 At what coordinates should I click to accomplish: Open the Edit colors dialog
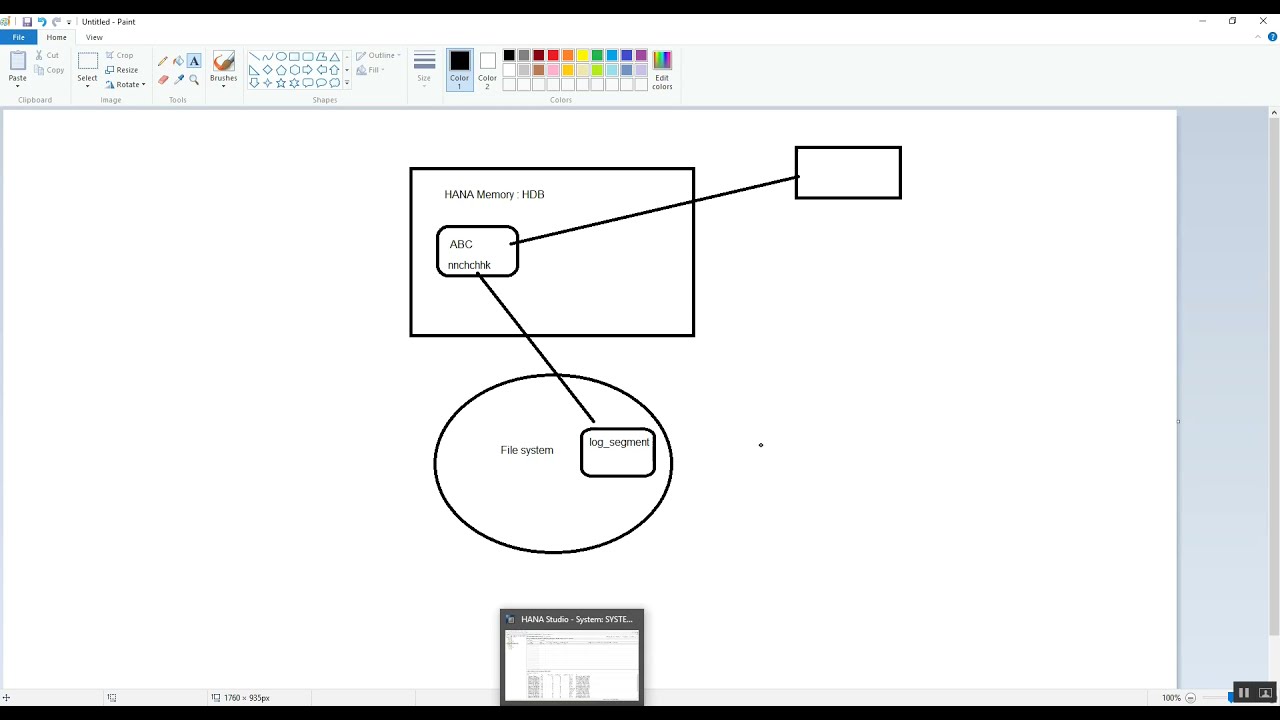pyautogui.click(x=662, y=70)
